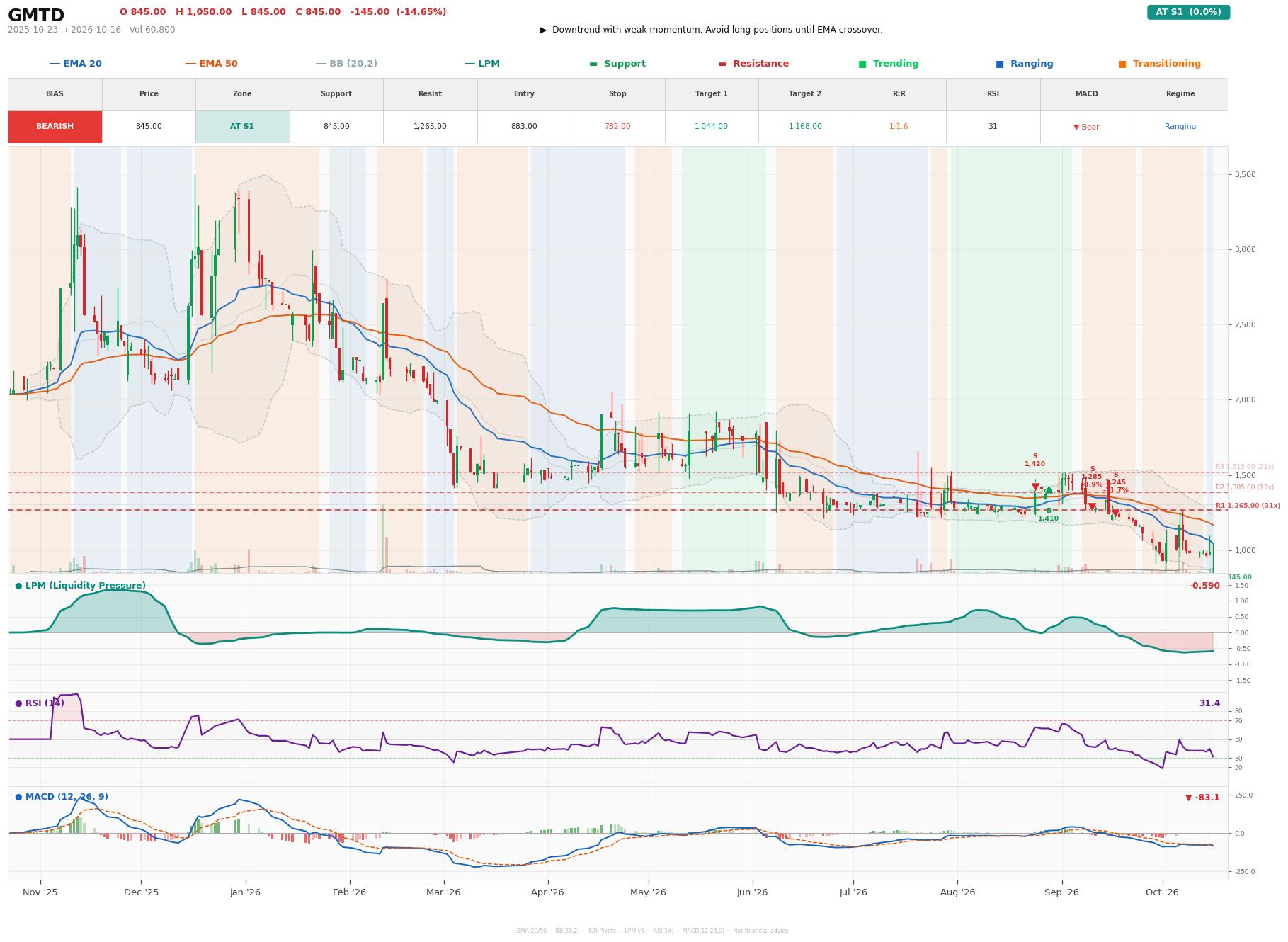Click the downtrend weak momentum summary note
This screenshot has height=942, width=1288.
pyautogui.click(x=711, y=30)
